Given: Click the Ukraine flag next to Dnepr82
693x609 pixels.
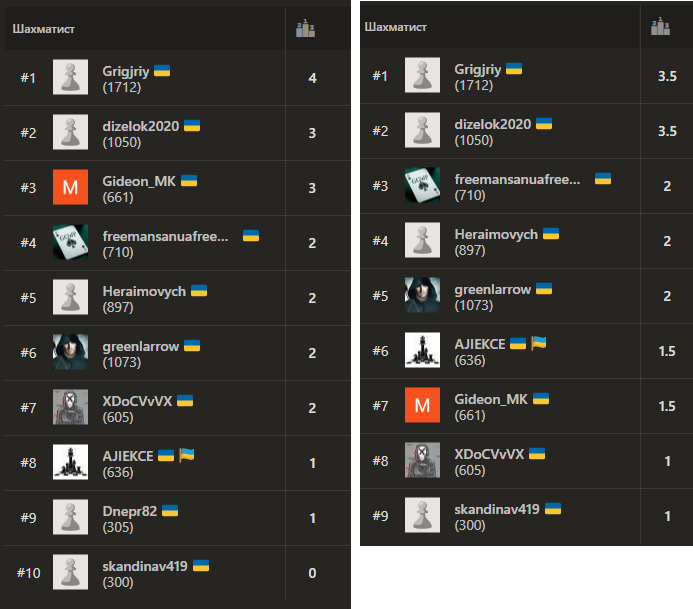Looking at the screenshot, I should click(x=170, y=511).
